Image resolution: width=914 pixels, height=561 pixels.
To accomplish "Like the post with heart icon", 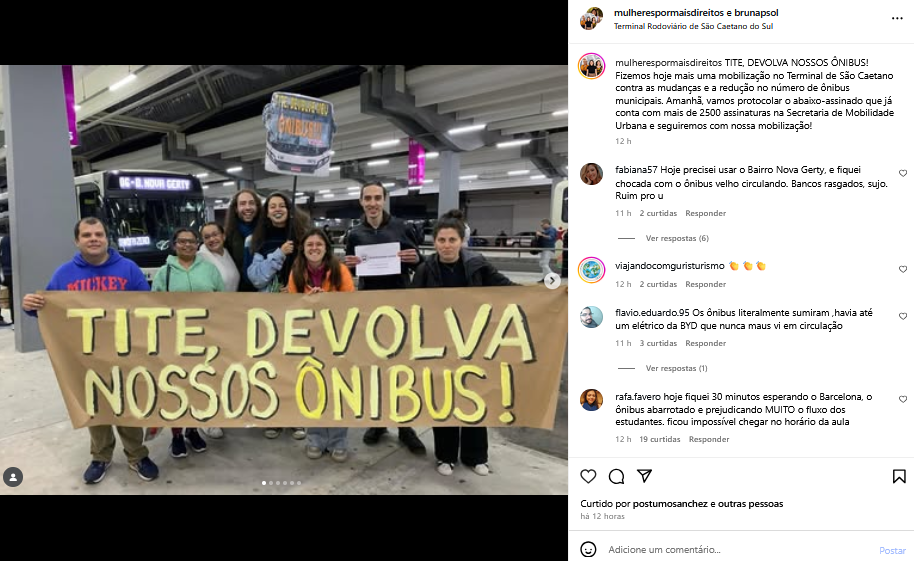I will [588, 476].
